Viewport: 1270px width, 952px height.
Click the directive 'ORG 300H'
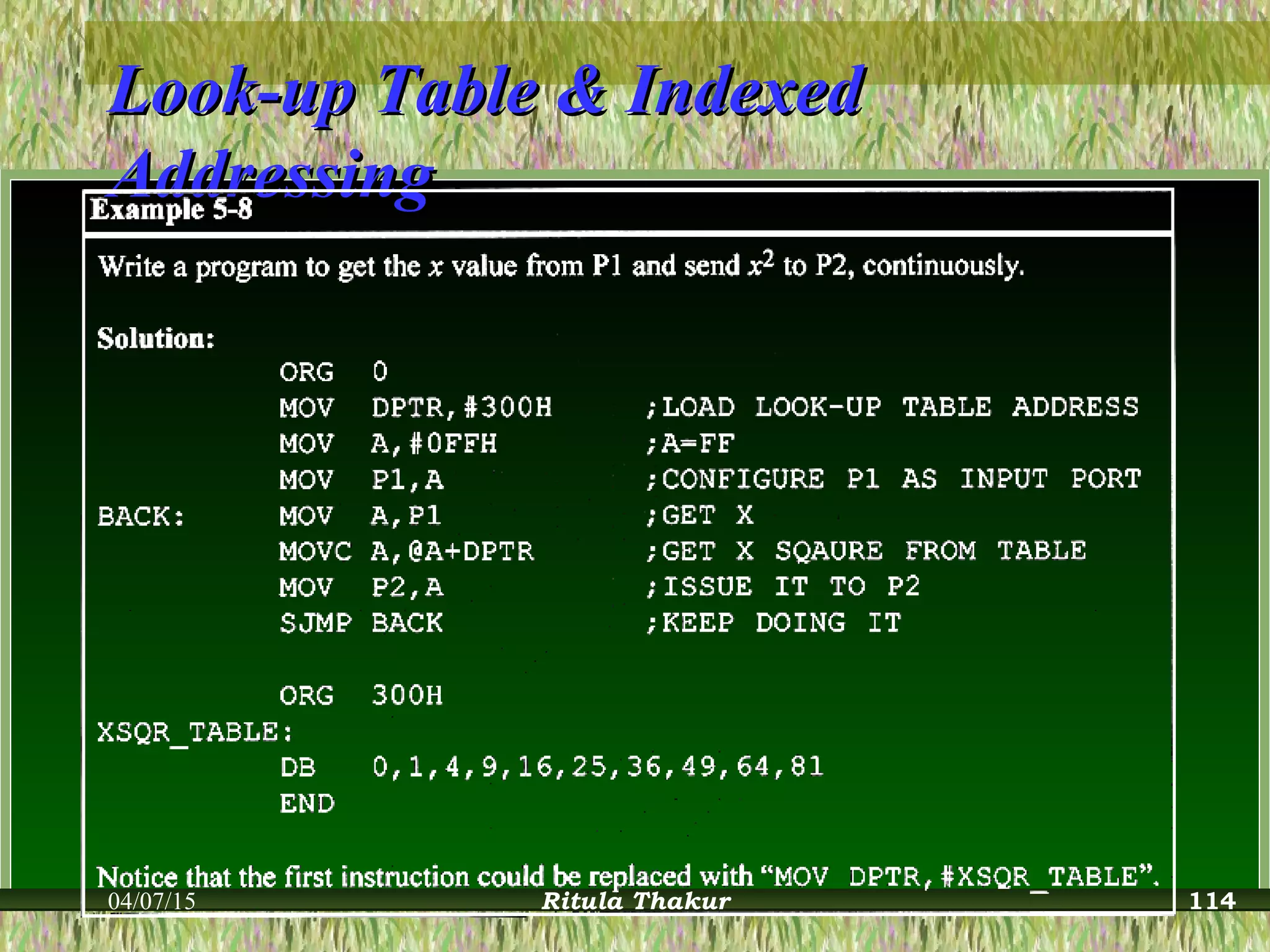(362, 695)
